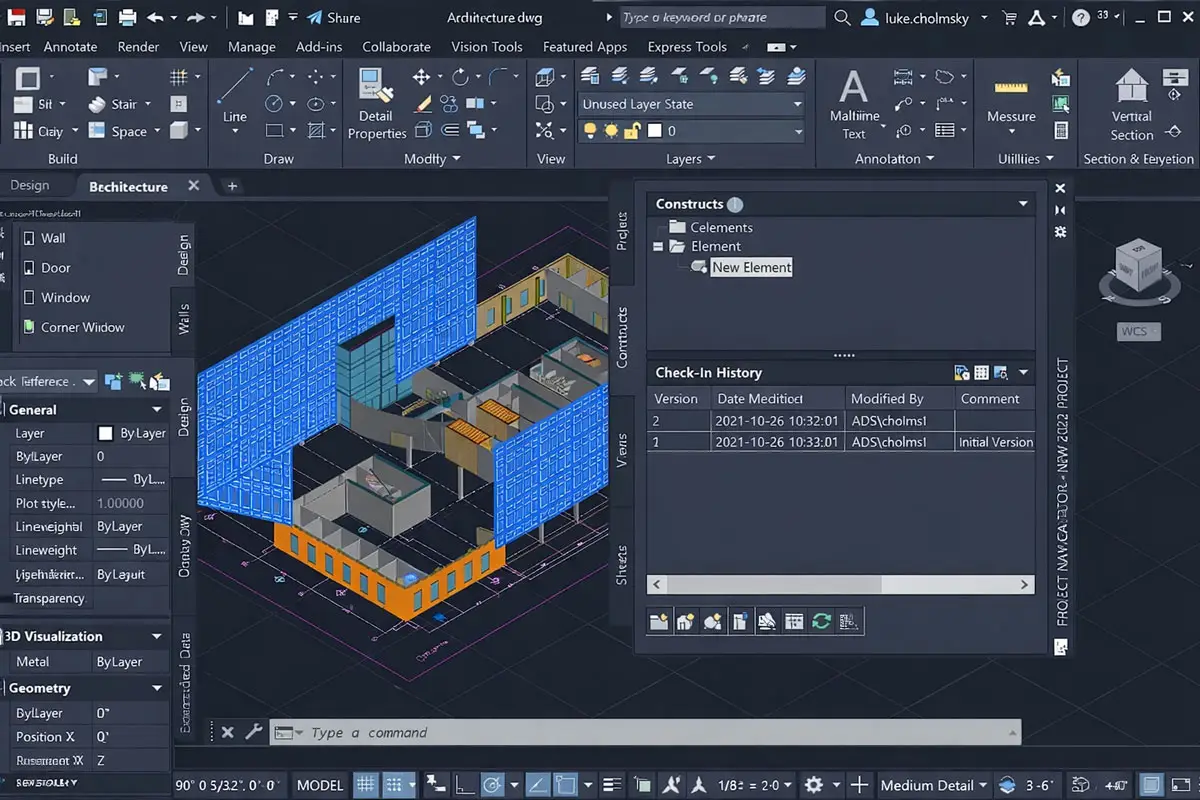Toggle the grid display in status bar
This screenshot has width=1200, height=800.
367,785
